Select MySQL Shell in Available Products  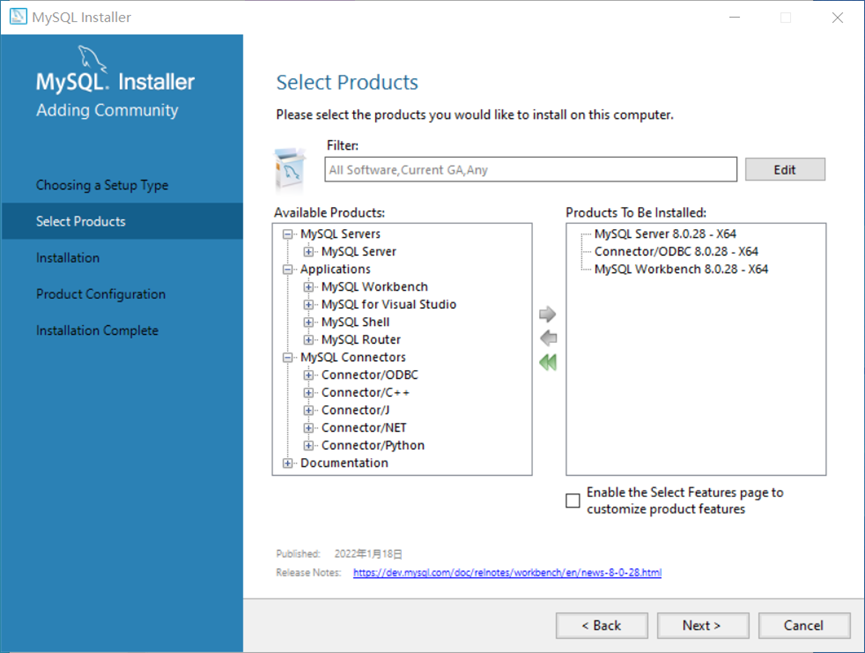click(x=355, y=322)
